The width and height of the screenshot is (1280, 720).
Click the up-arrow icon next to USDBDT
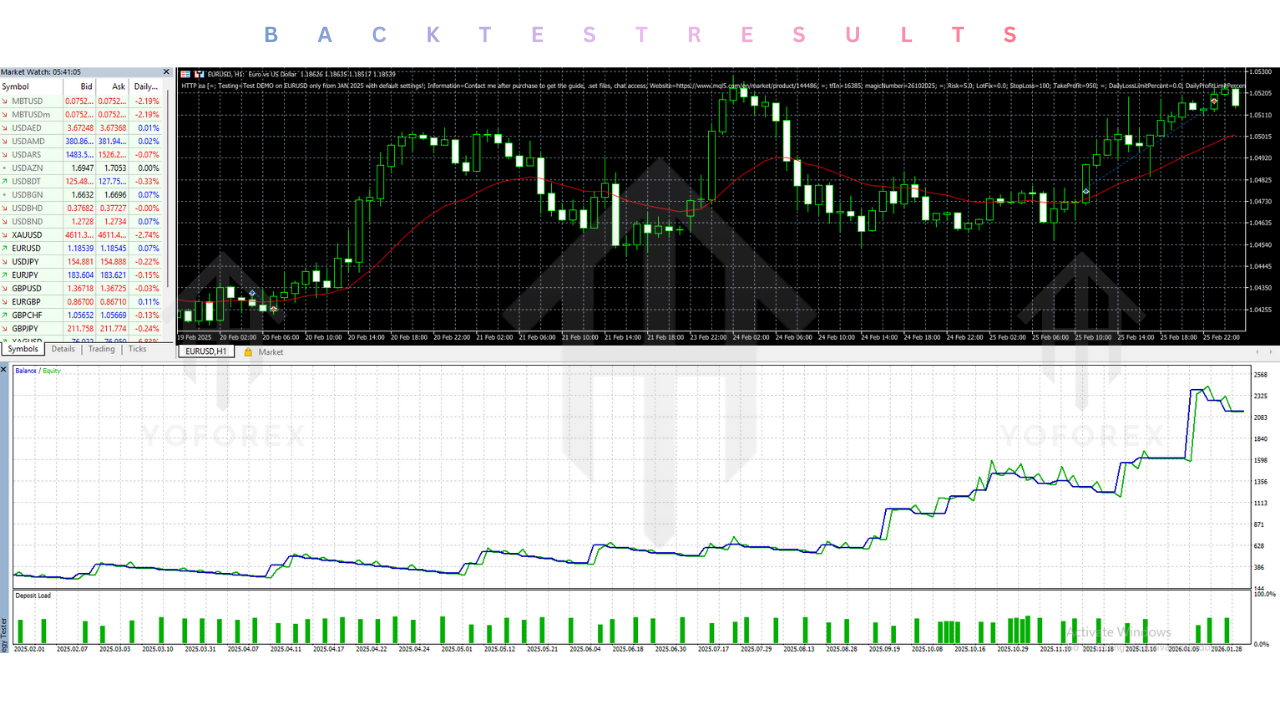(x=5, y=180)
